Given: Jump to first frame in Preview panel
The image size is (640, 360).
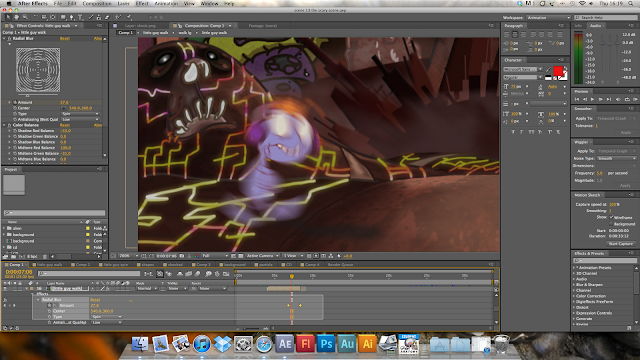Looking at the screenshot, I should click(577, 99).
